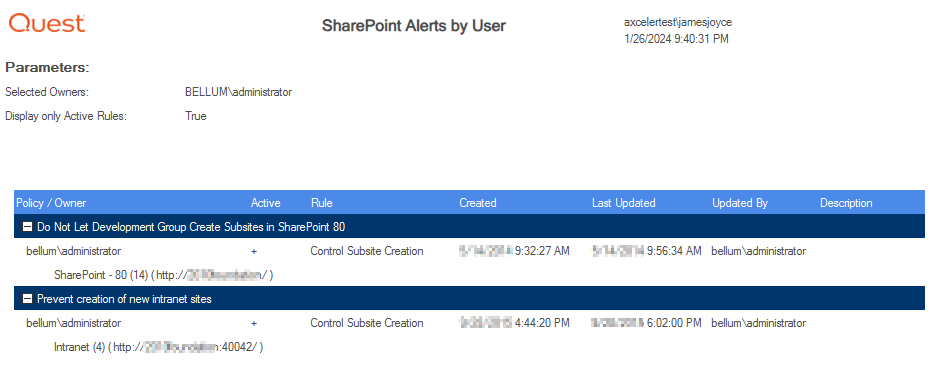Click Updated By bellum\administrator in the 6:02:00 PM row

(759, 323)
